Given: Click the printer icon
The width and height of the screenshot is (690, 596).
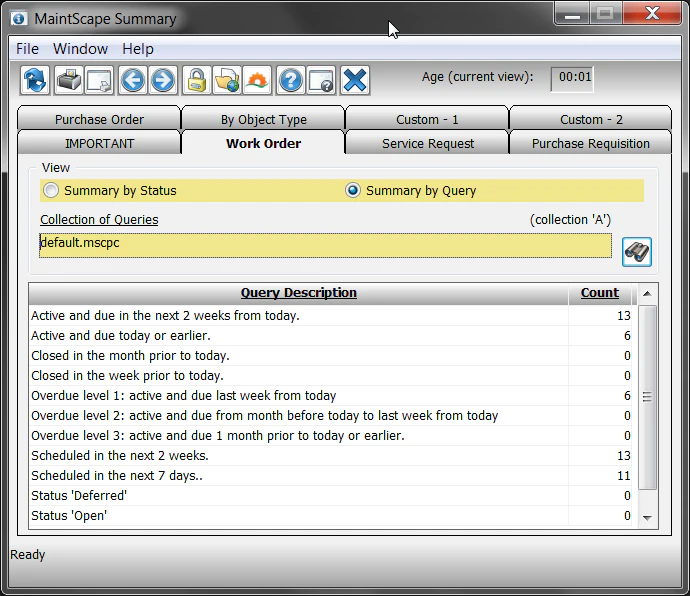Looking at the screenshot, I should [69, 81].
